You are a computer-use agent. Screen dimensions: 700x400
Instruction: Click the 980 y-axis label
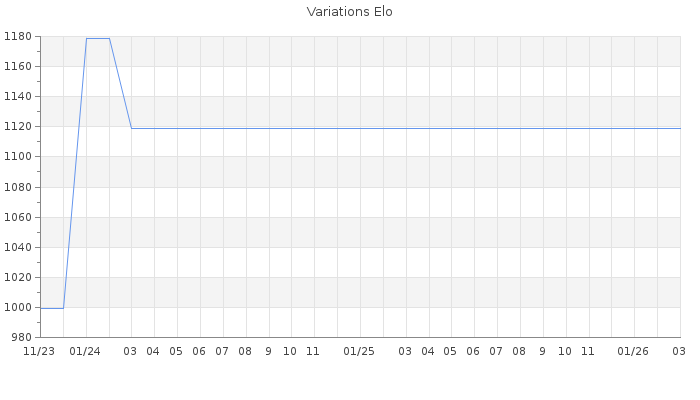pos(22,337)
